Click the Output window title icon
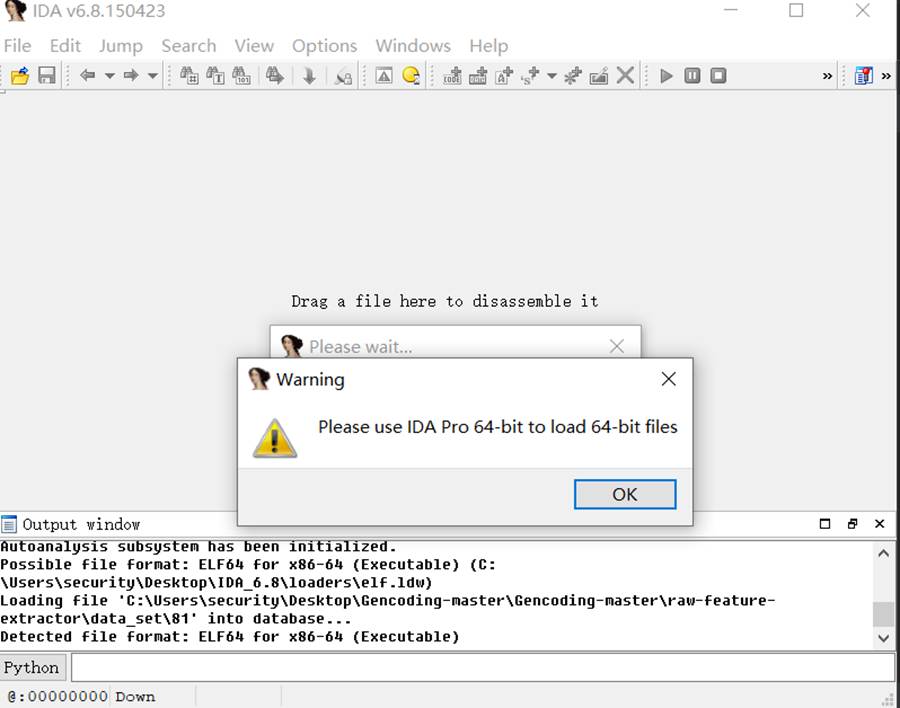The height and width of the screenshot is (708, 900). click(x=9, y=524)
